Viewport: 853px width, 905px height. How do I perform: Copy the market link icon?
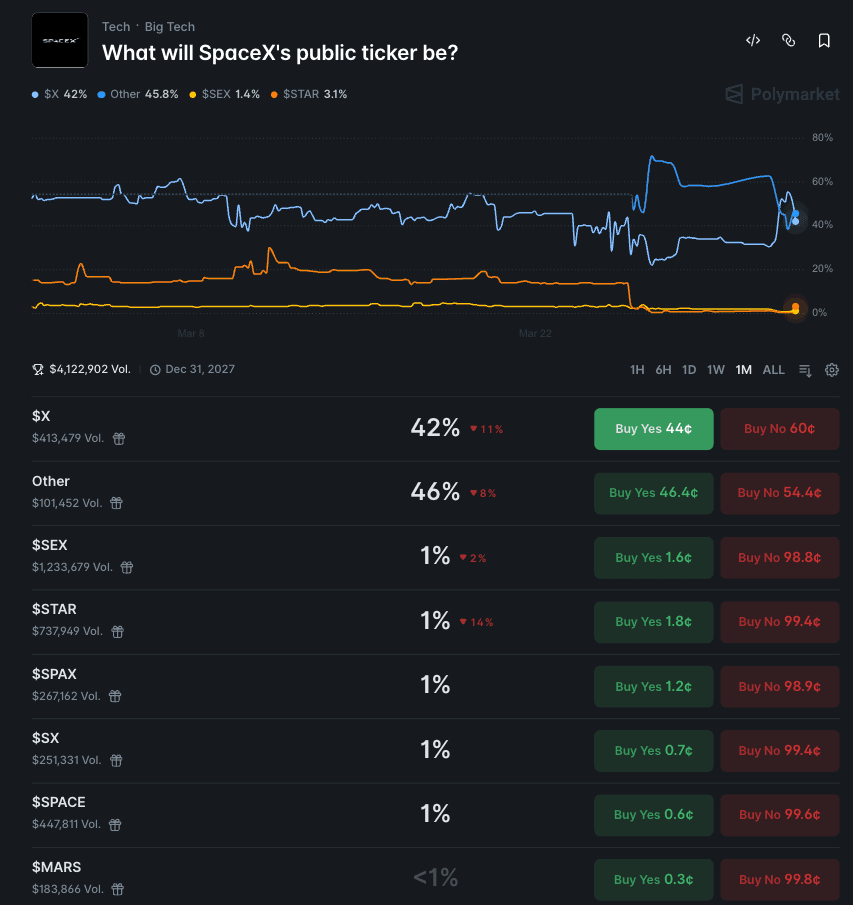tap(788, 41)
